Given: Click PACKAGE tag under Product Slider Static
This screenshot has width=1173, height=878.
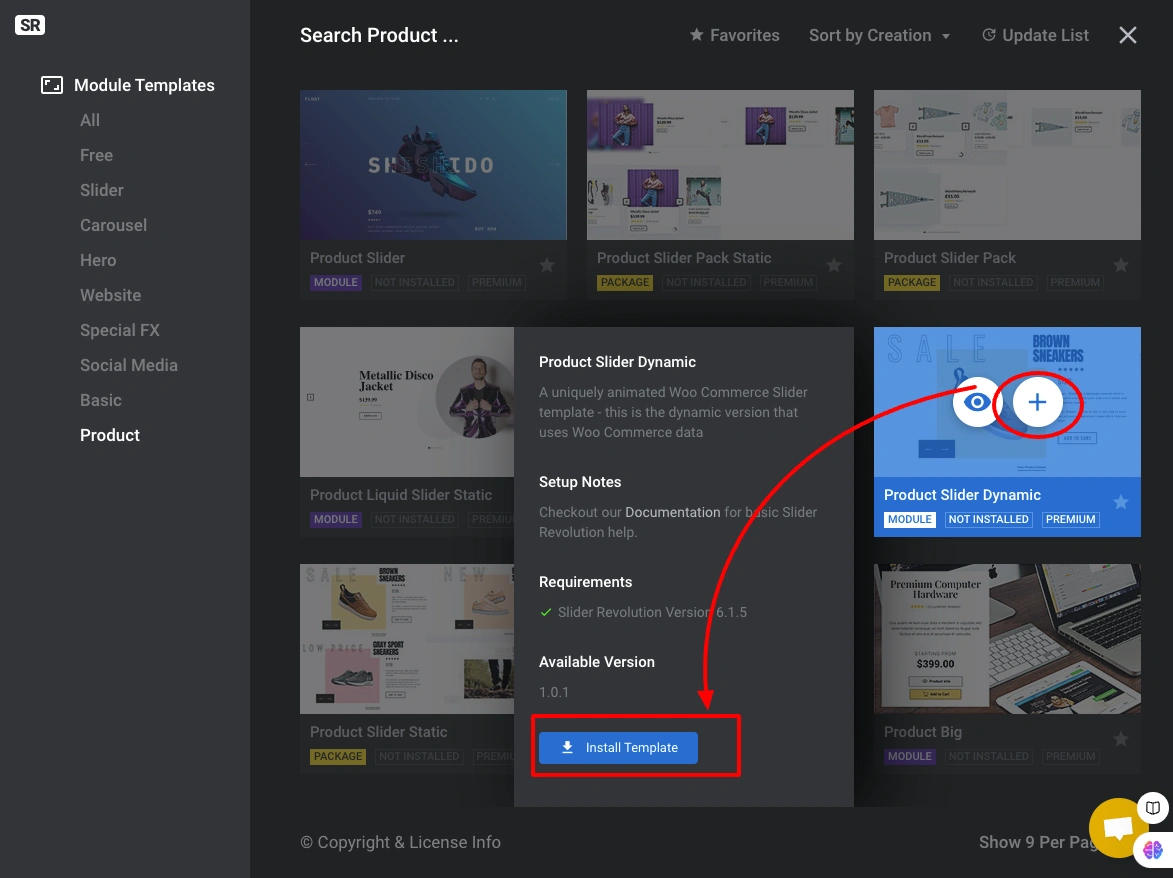Looking at the screenshot, I should [338, 756].
